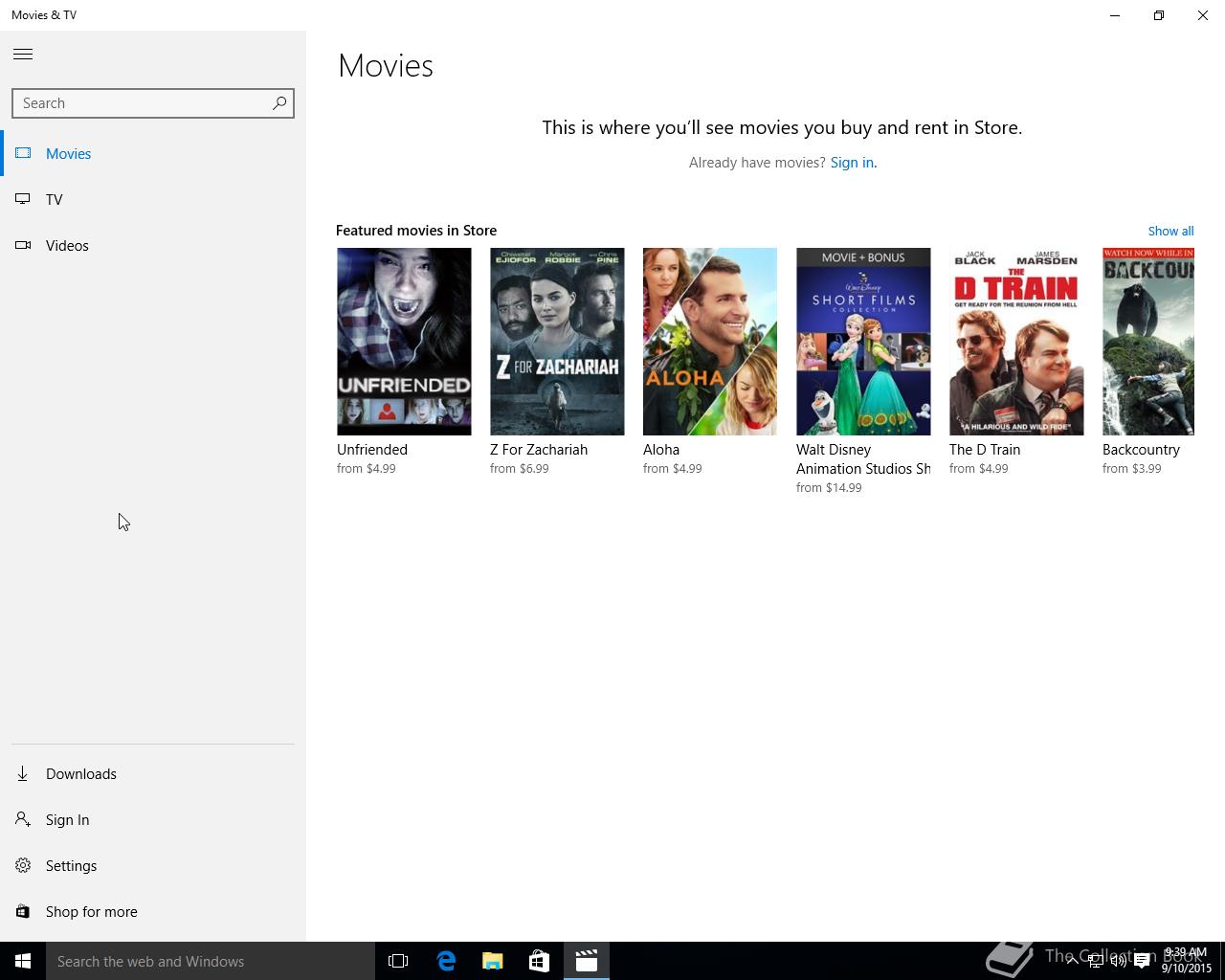Click the Videos camera icon in sidebar
This screenshot has height=980, width=1225.
click(23, 245)
